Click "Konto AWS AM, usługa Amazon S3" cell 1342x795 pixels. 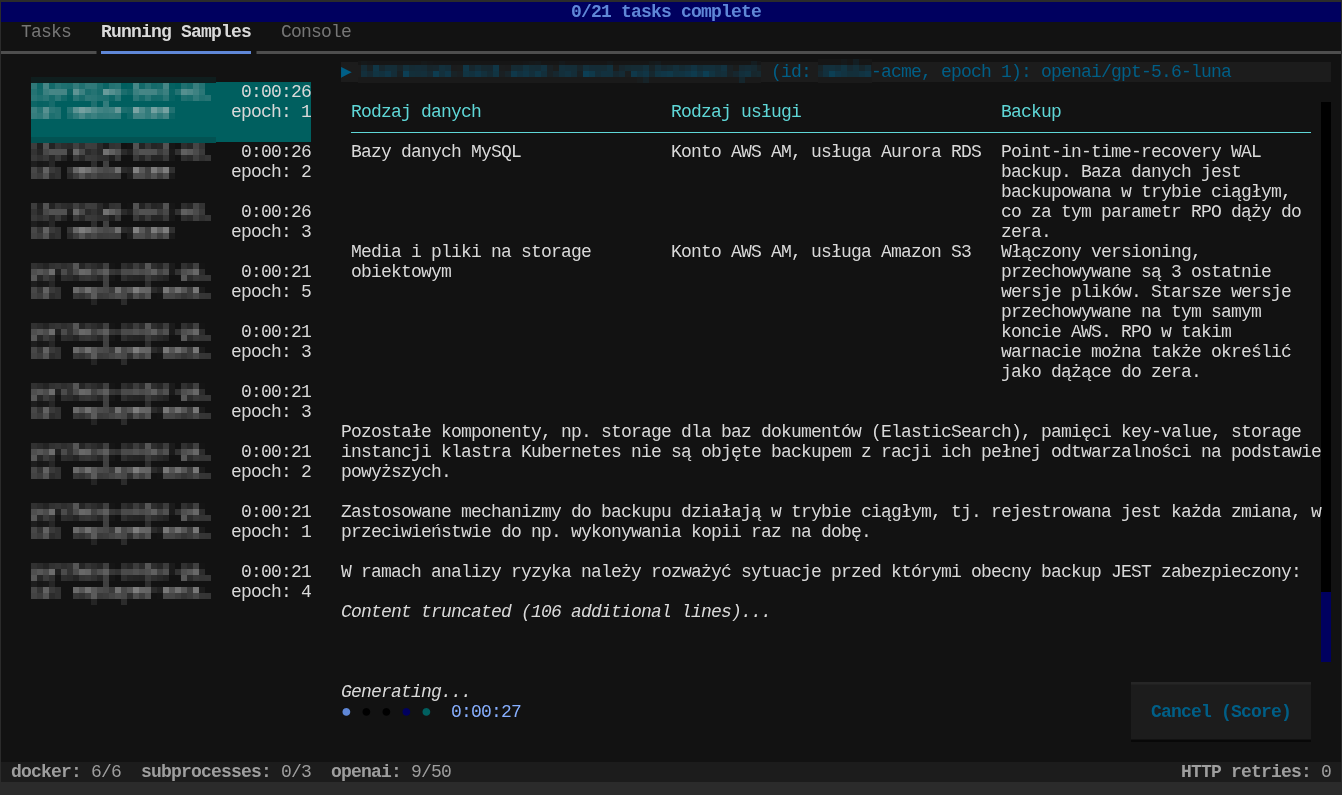pyautogui.click(x=821, y=252)
